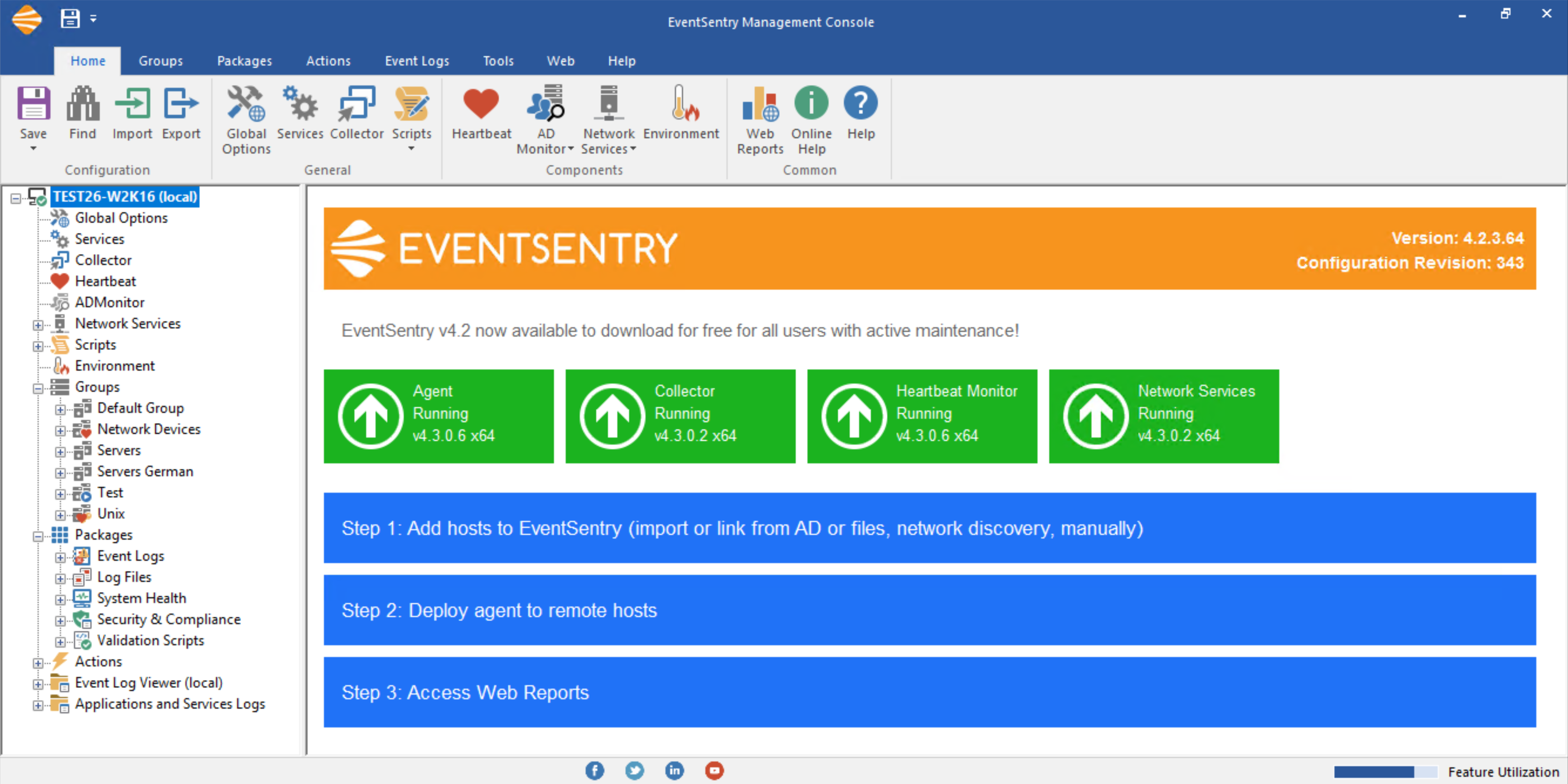This screenshot has width=1568, height=784.
Task: Open the Facebook link in status bar
Action: (x=595, y=770)
